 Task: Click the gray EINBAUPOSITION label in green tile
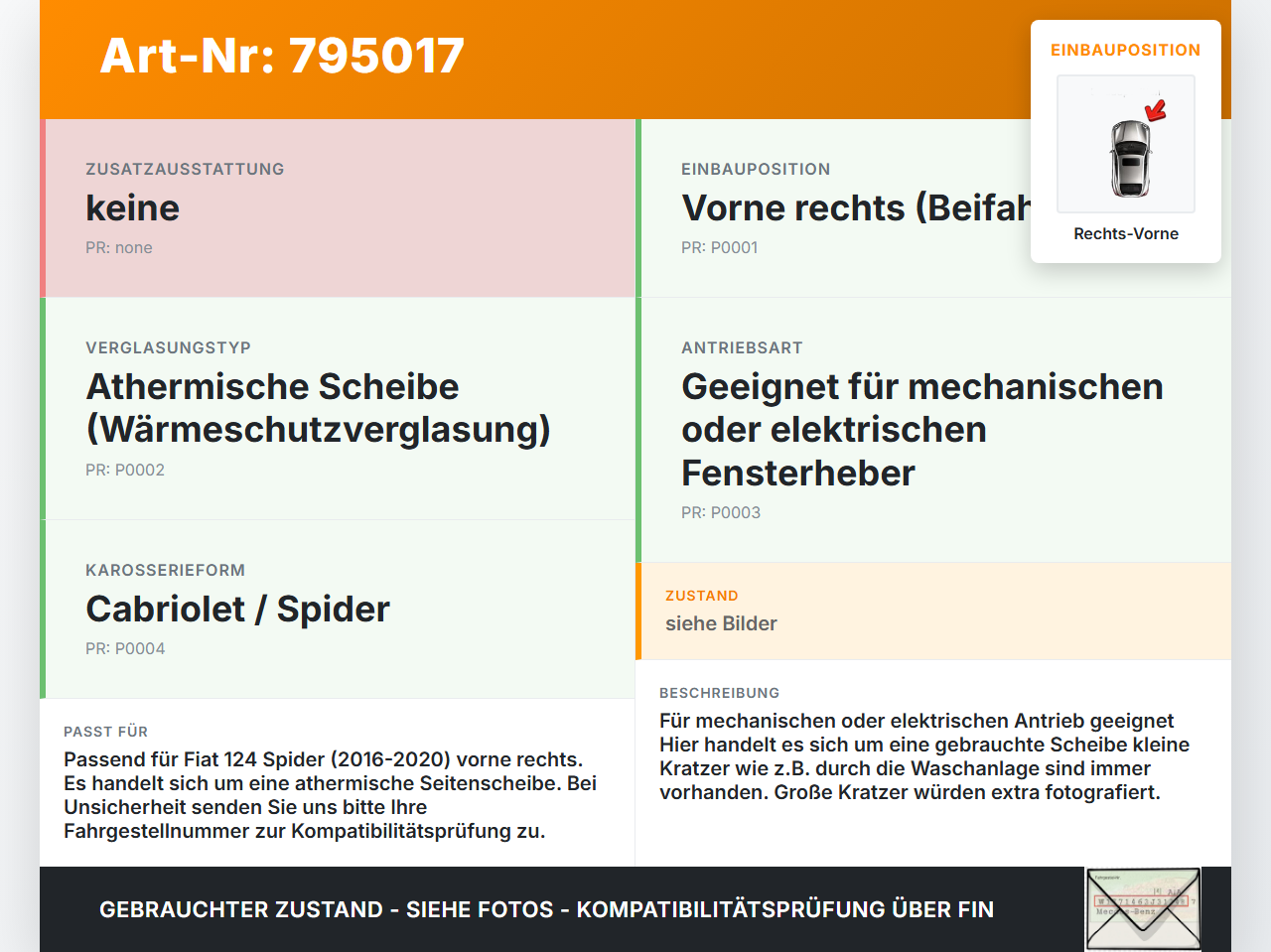coord(756,169)
